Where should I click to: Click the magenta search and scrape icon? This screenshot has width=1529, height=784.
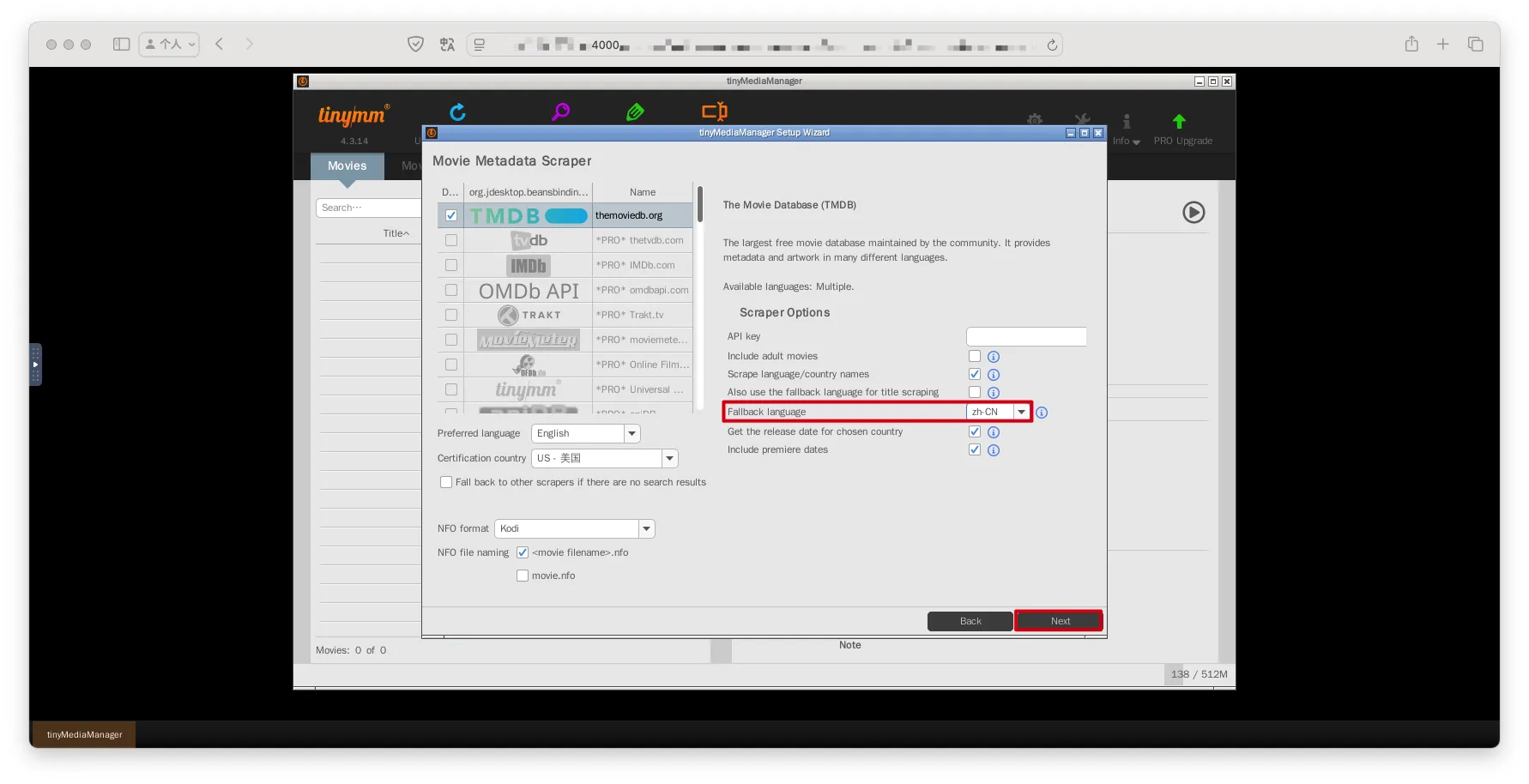coord(560,112)
